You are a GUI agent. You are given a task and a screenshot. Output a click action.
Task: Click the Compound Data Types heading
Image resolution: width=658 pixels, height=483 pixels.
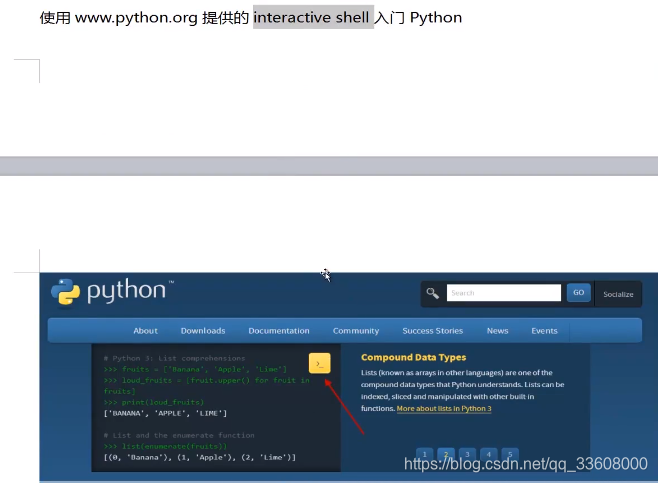(x=413, y=357)
